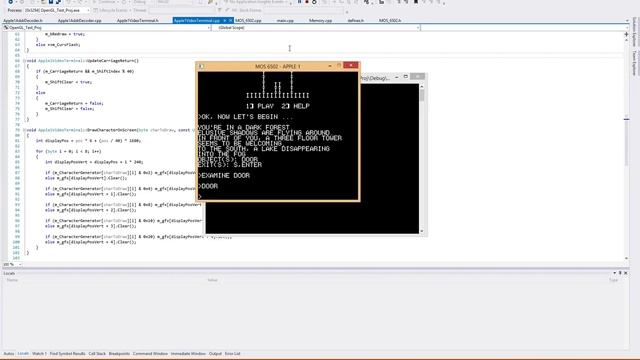Click the editor split-window plus icon
Viewport: 640px width, 360px height.
(627, 35)
